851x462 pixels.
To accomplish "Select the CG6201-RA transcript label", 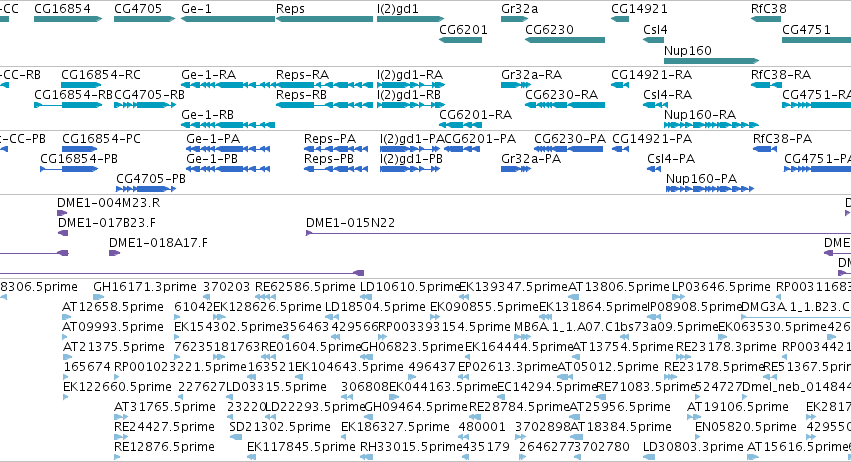I will (475, 115).
